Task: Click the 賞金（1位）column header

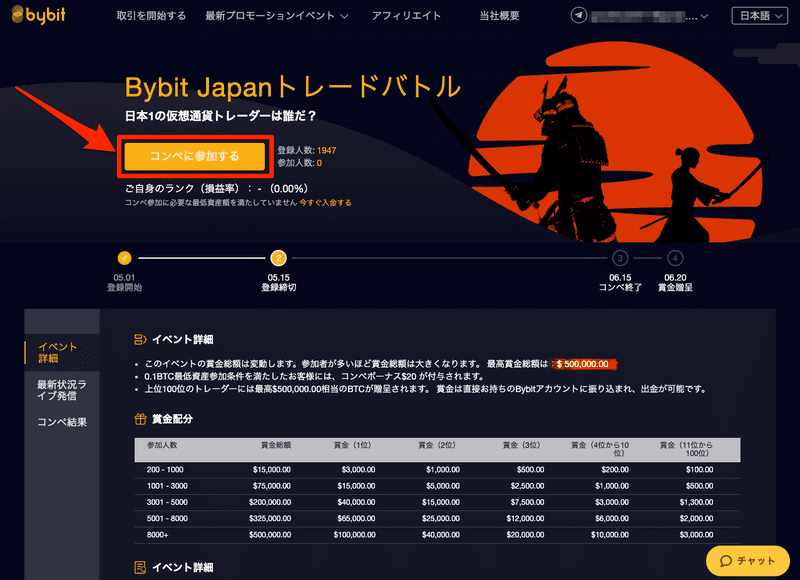Action: click(353, 445)
